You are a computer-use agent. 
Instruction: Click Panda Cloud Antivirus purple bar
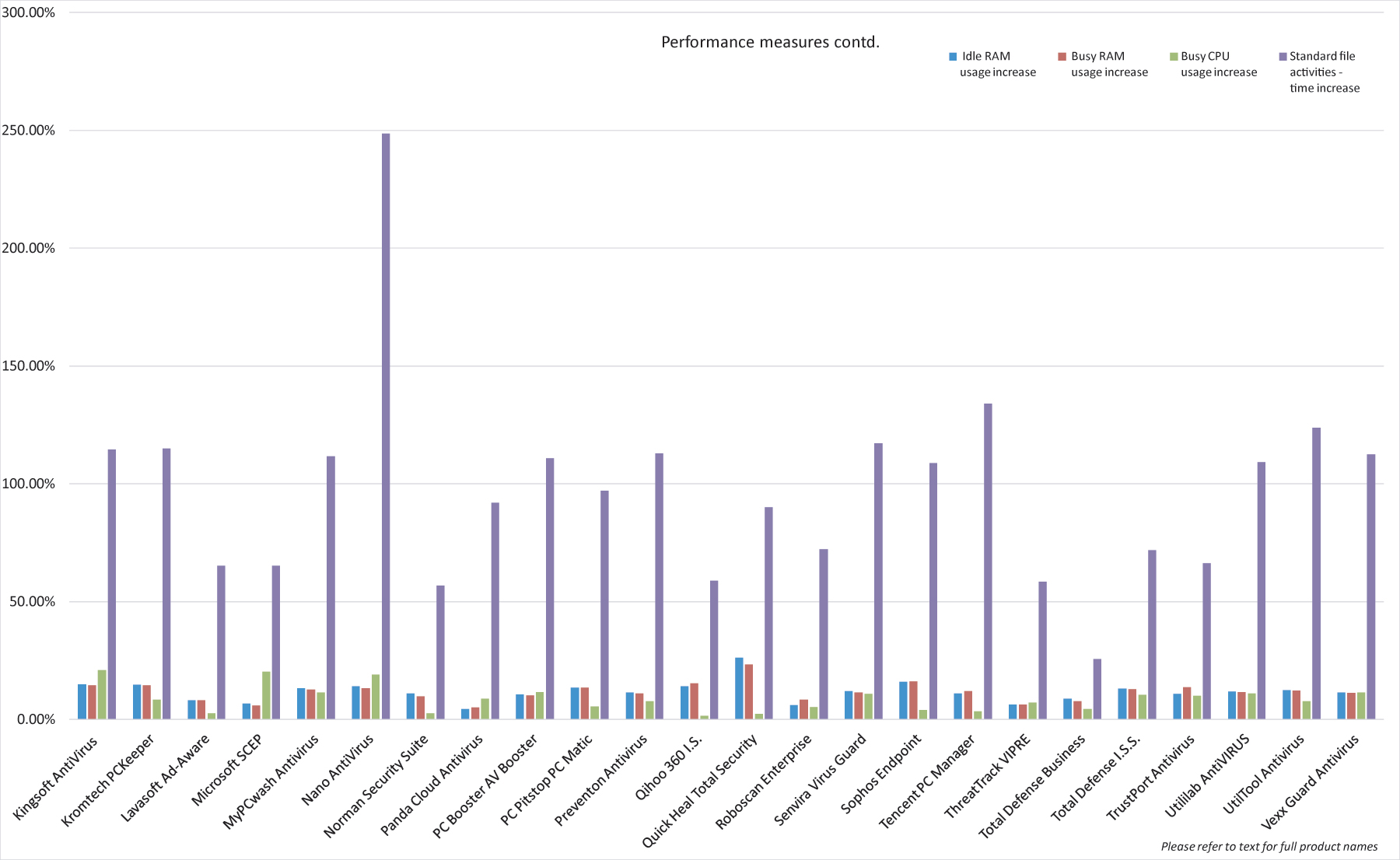(495, 611)
